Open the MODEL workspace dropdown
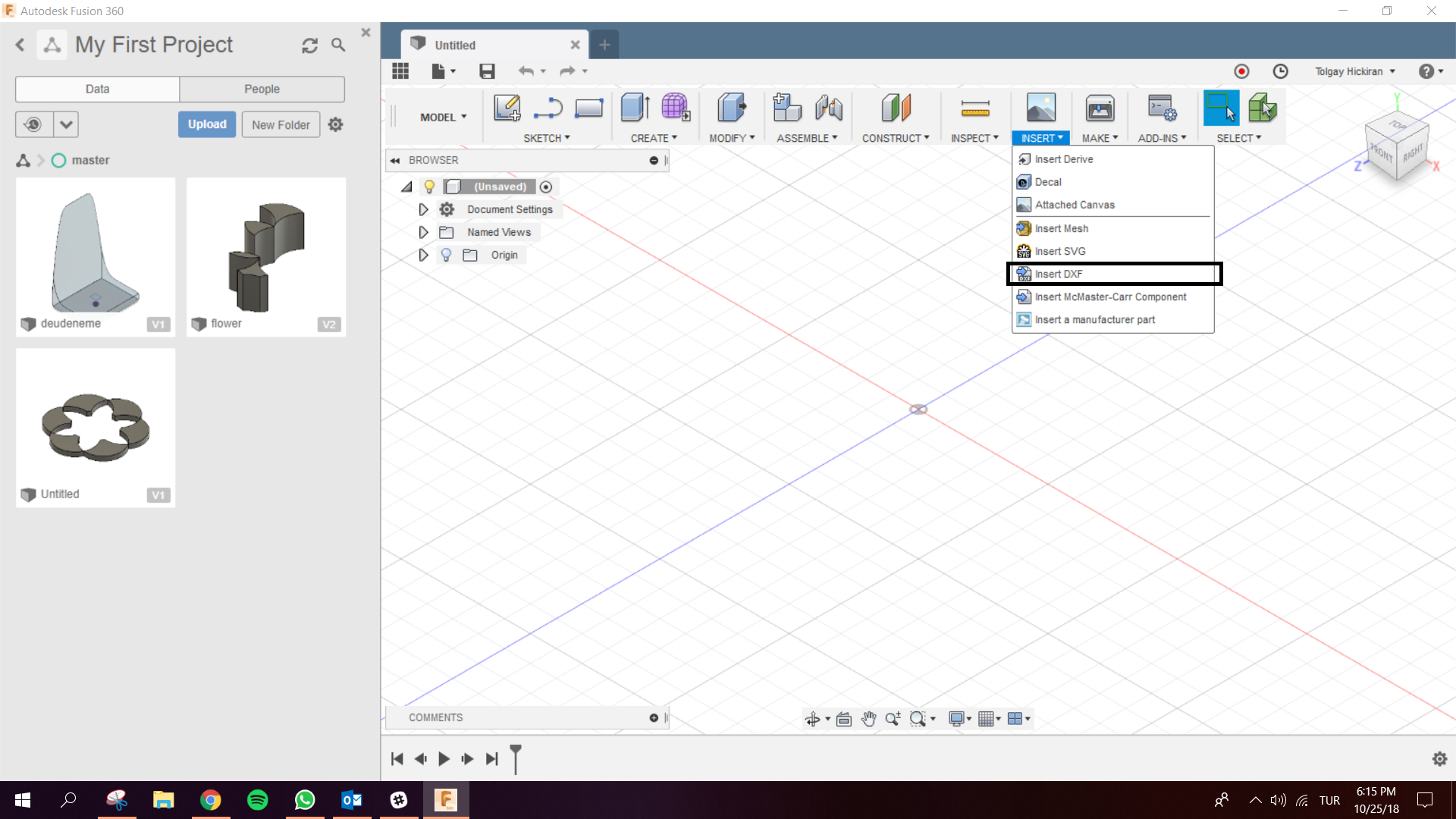This screenshot has width=1456, height=819. (x=443, y=117)
